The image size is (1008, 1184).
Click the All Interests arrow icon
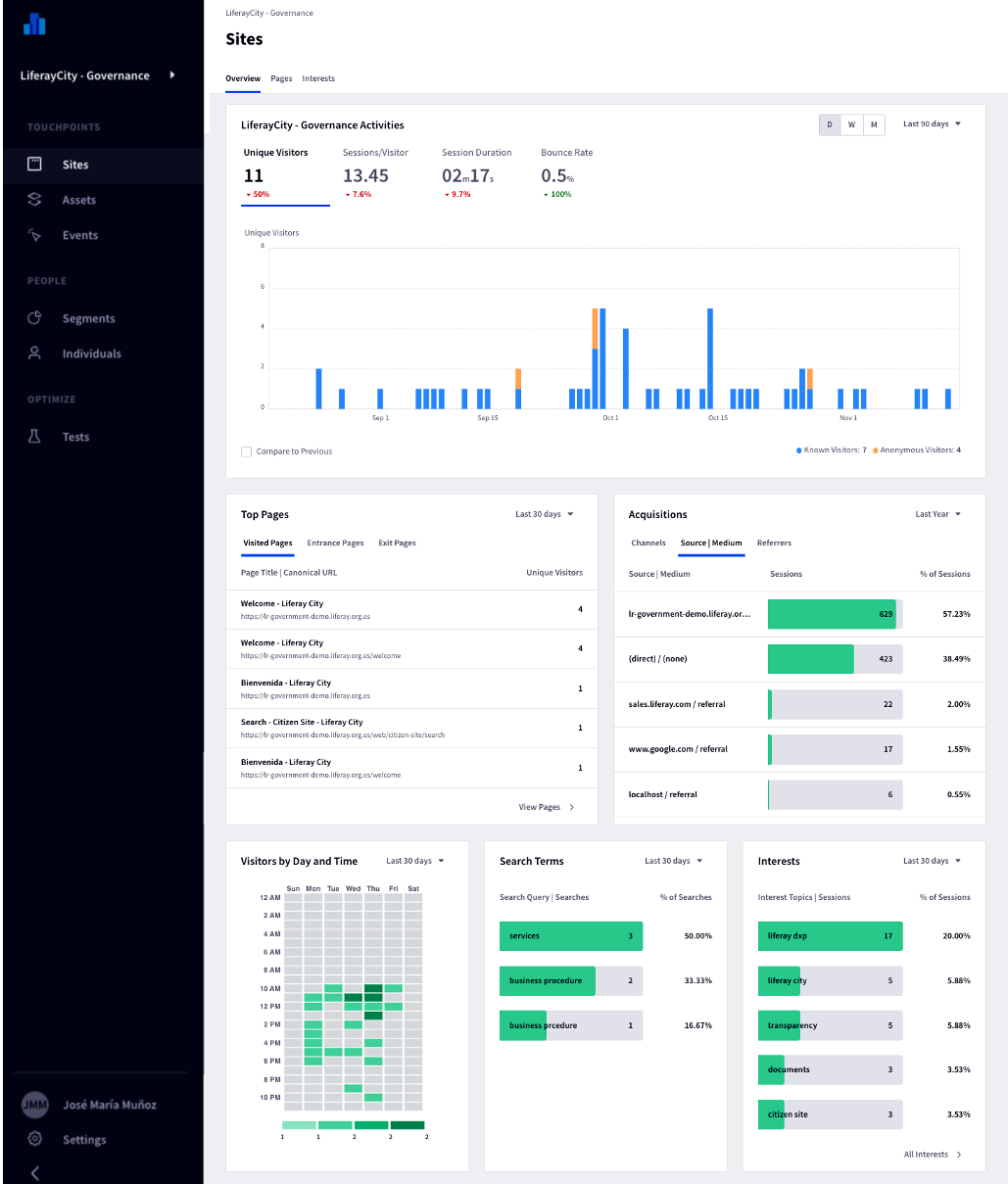coord(959,1155)
